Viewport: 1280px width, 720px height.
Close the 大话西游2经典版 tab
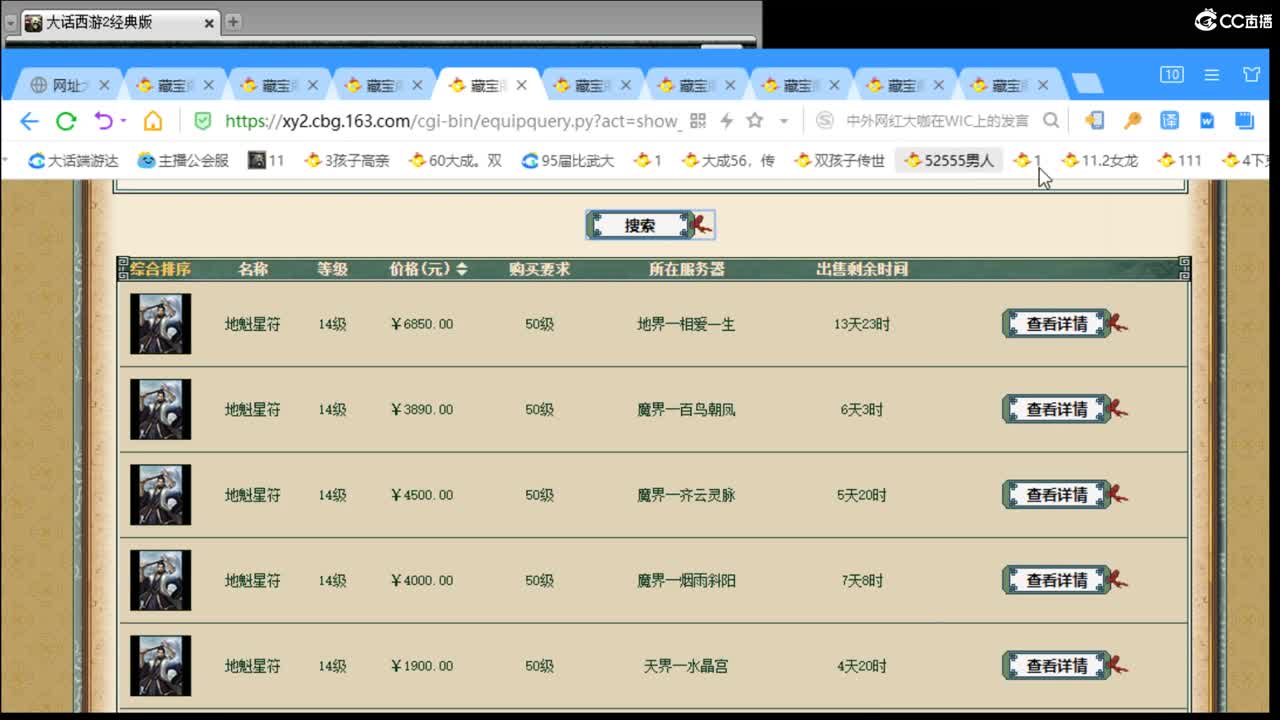coord(210,23)
